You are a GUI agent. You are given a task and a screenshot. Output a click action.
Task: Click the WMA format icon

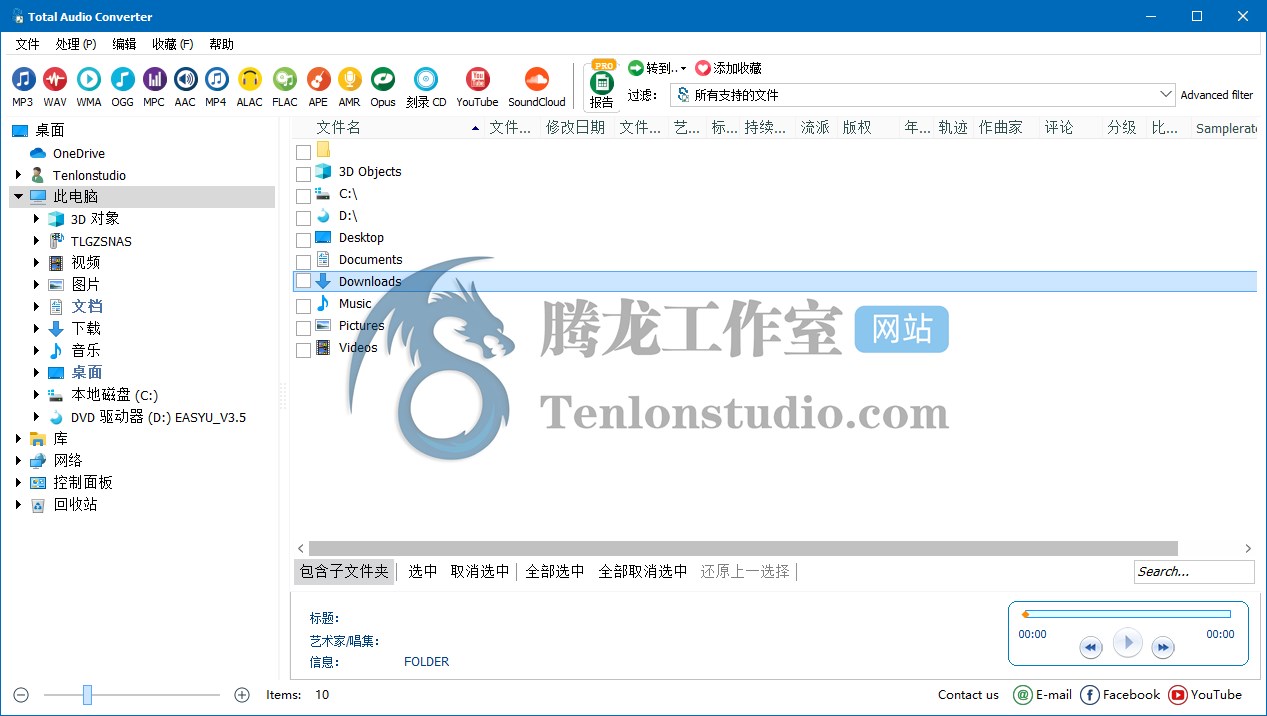tap(88, 79)
